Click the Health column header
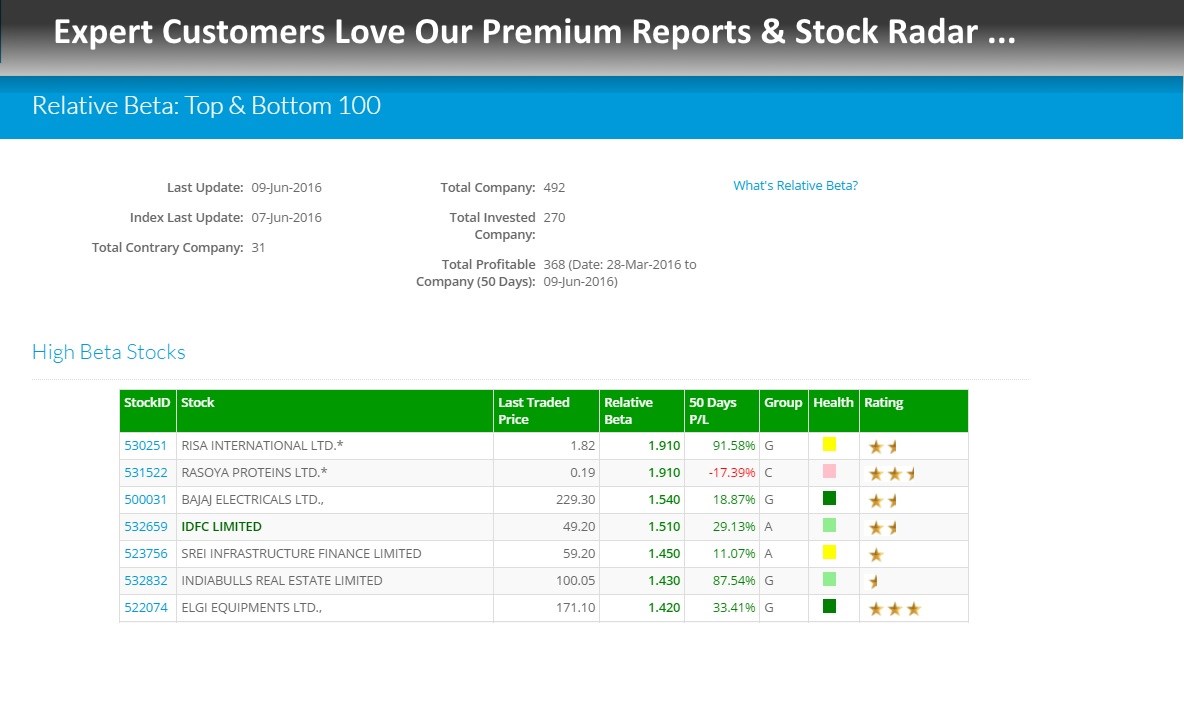The height and width of the screenshot is (724, 1184). coord(833,403)
